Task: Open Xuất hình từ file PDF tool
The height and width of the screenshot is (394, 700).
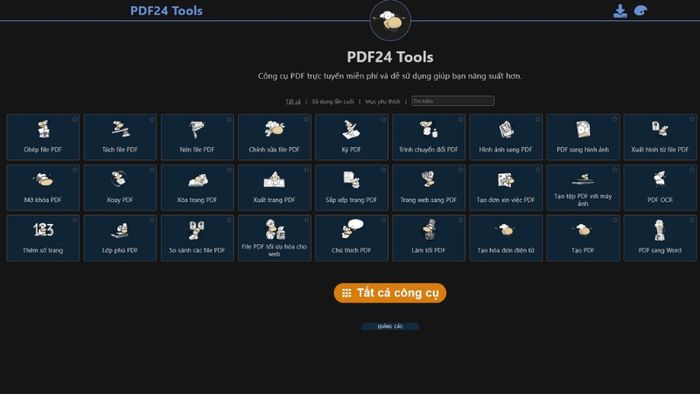Action: 660,137
